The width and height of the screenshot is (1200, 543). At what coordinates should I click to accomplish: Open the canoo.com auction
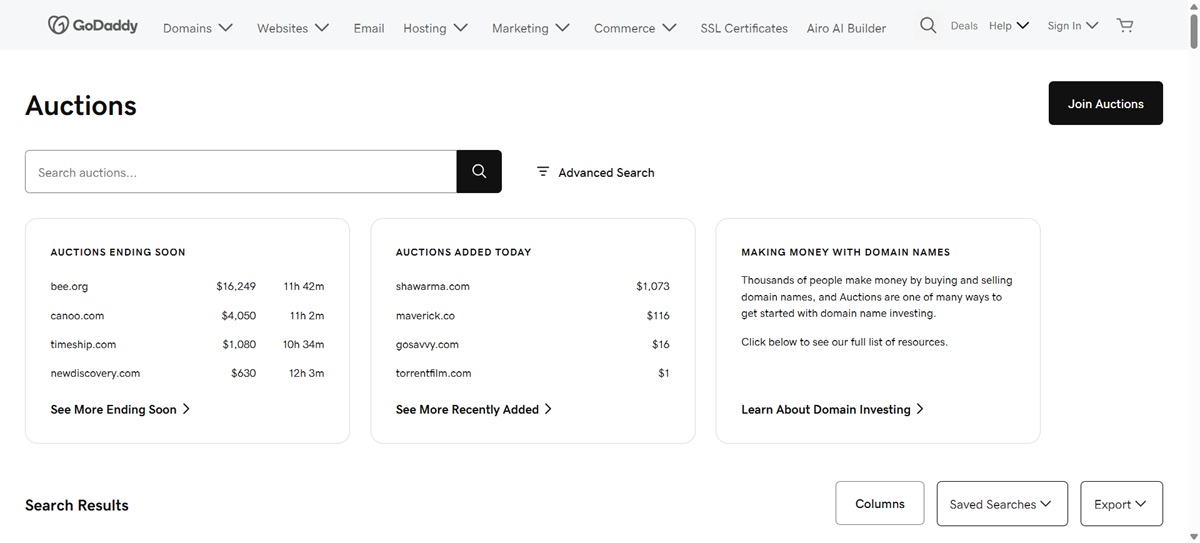77,315
